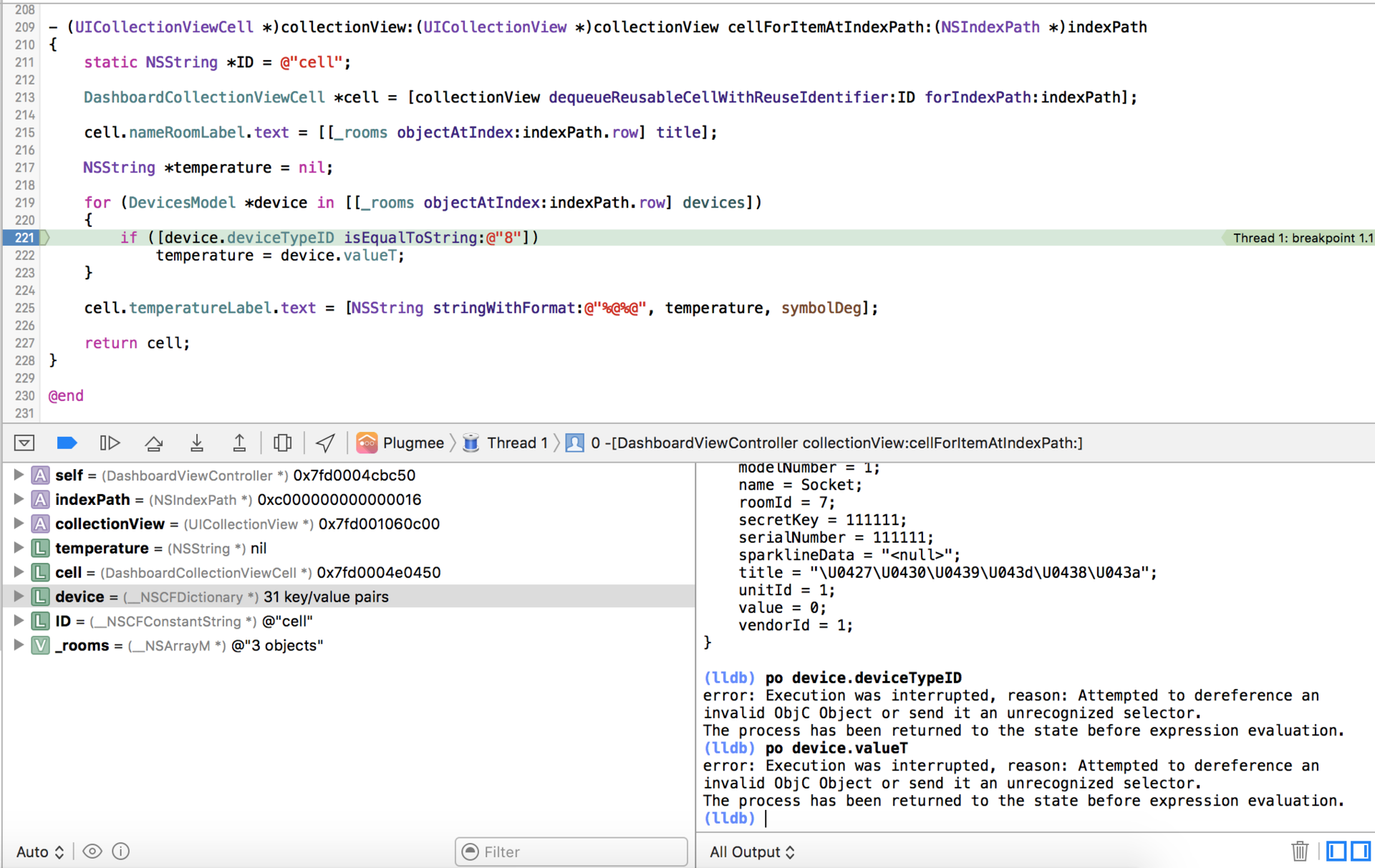
Task: Hide the debug area toggle icon
Action: (x=24, y=443)
